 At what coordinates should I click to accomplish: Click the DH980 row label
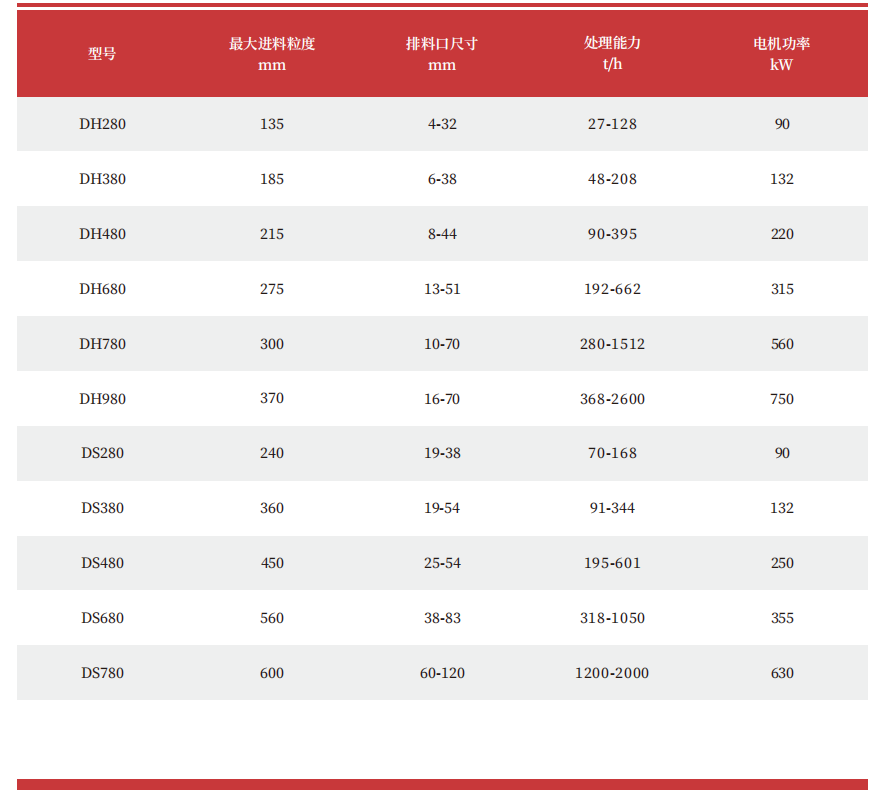[x=103, y=399]
